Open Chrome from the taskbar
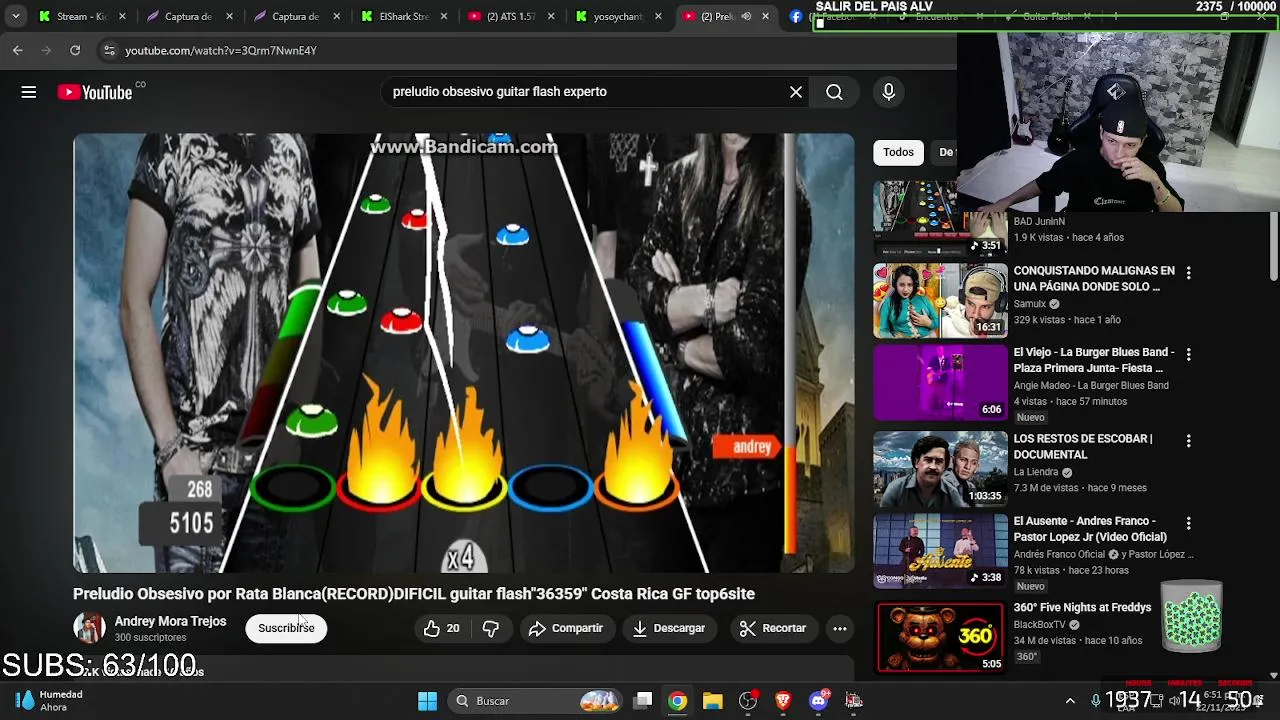 tap(678, 701)
